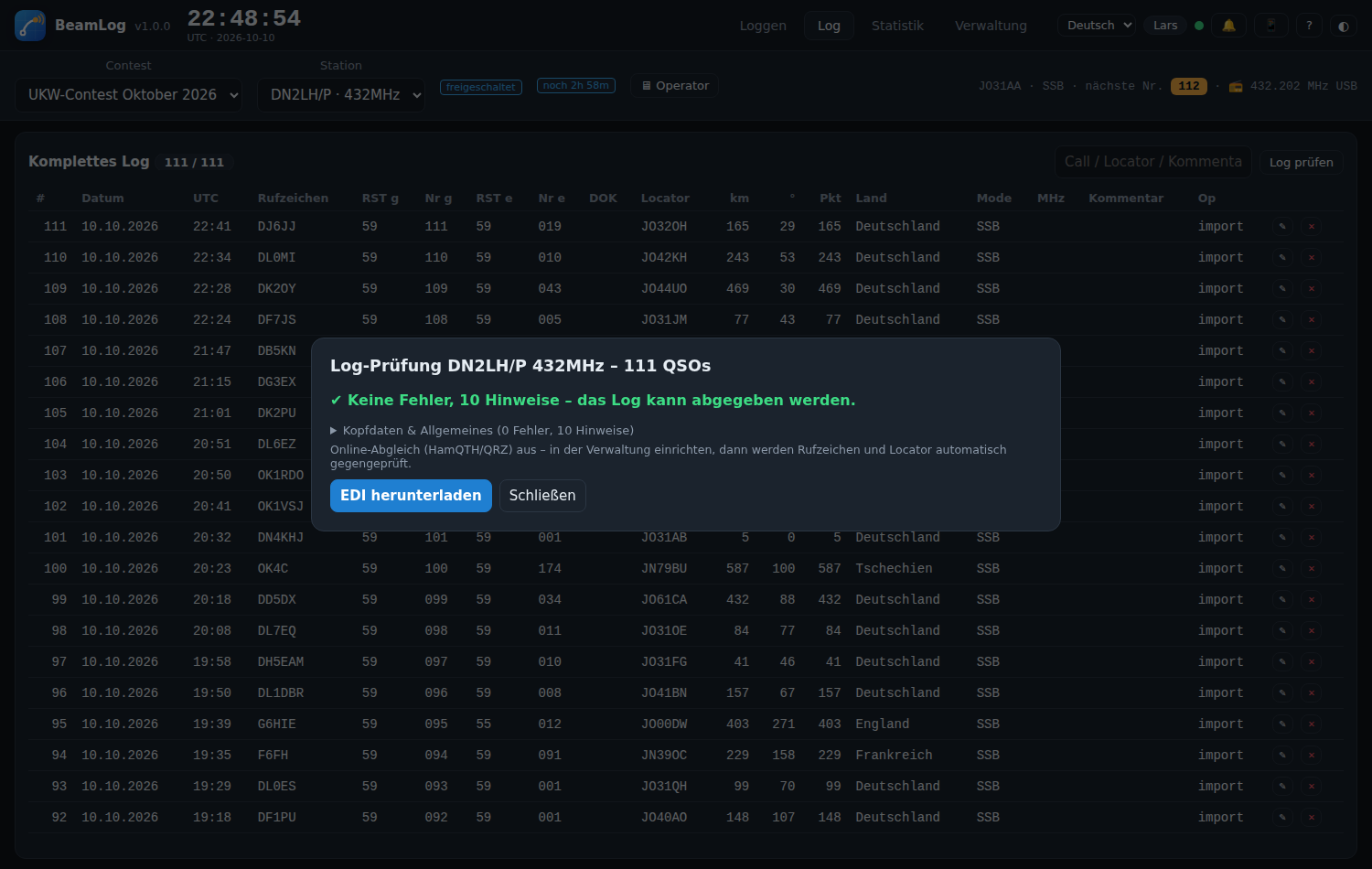This screenshot has width=1372, height=869.
Task: Click England in G6HIE row
Action: pos(883,724)
